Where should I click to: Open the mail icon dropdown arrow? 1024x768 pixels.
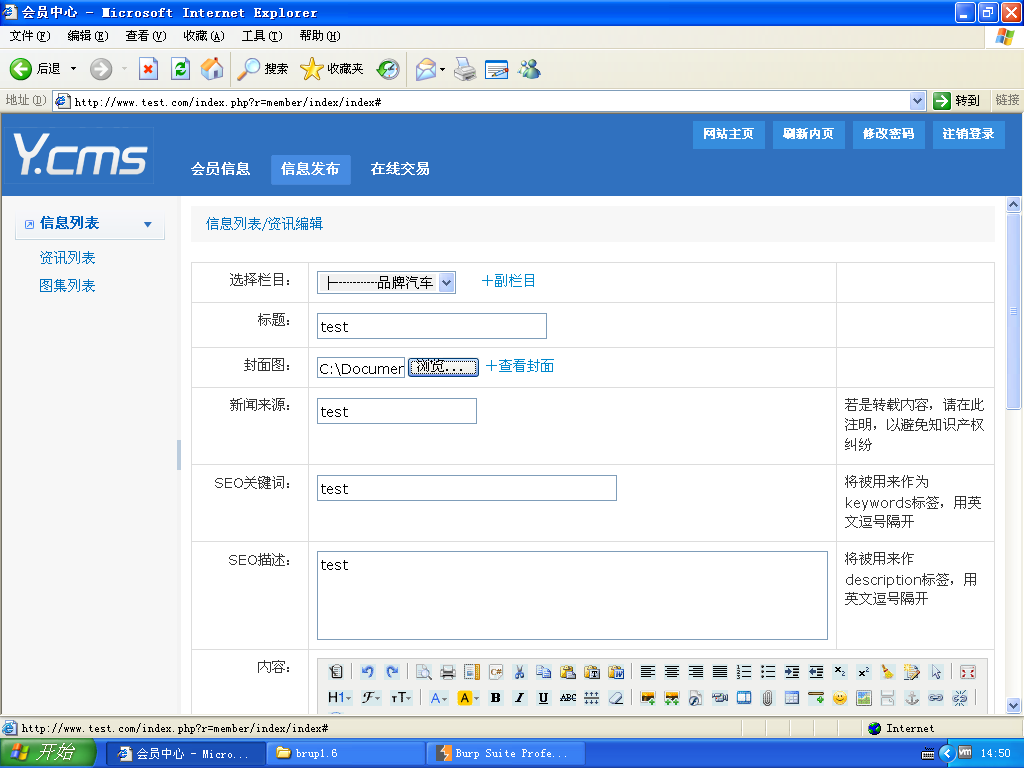click(x=442, y=69)
